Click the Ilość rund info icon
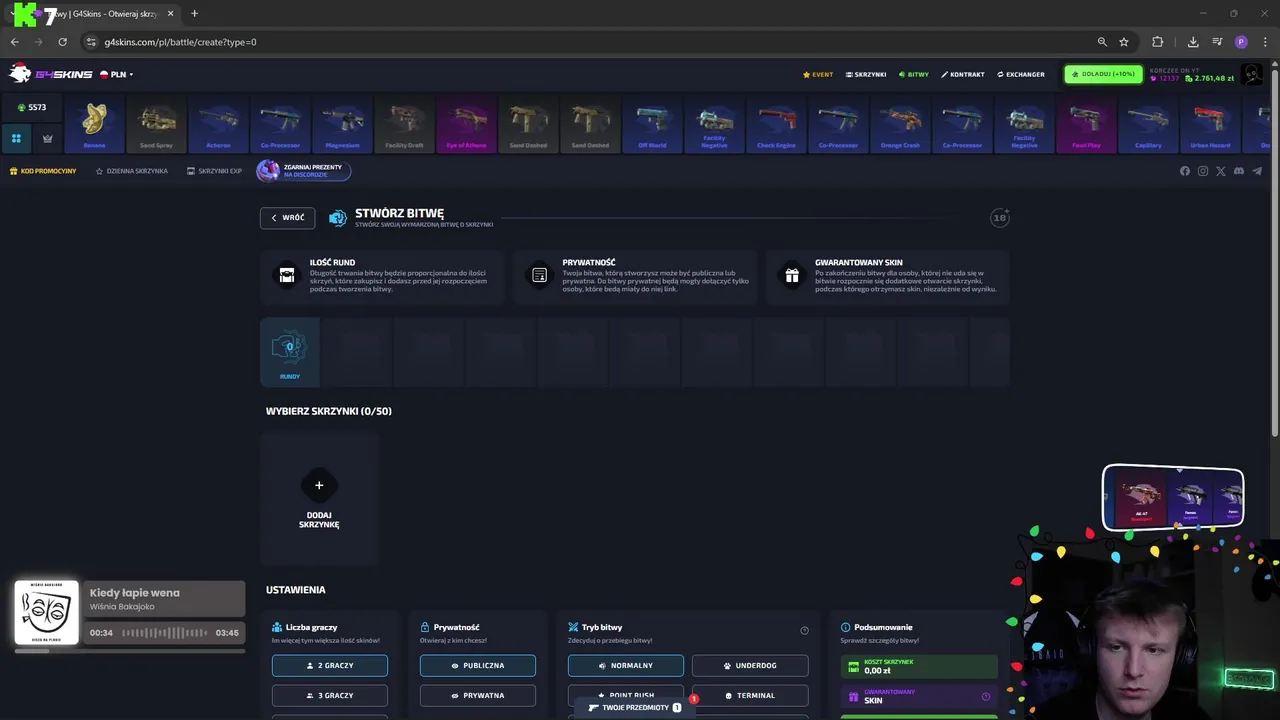1280x720 pixels. (287, 275)
